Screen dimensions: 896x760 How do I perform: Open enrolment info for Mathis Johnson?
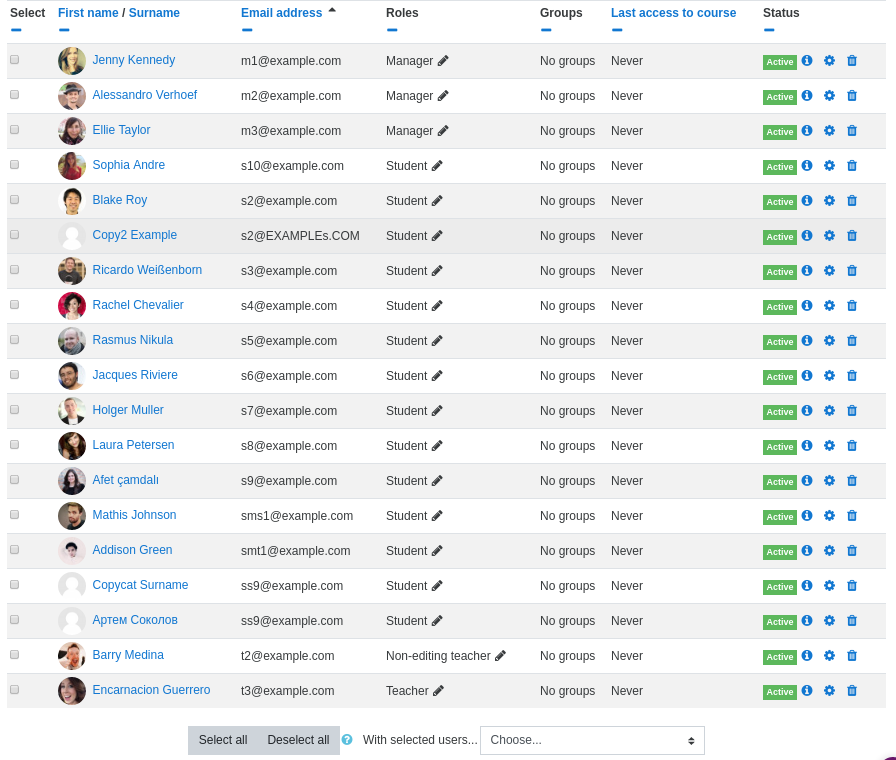807,515
